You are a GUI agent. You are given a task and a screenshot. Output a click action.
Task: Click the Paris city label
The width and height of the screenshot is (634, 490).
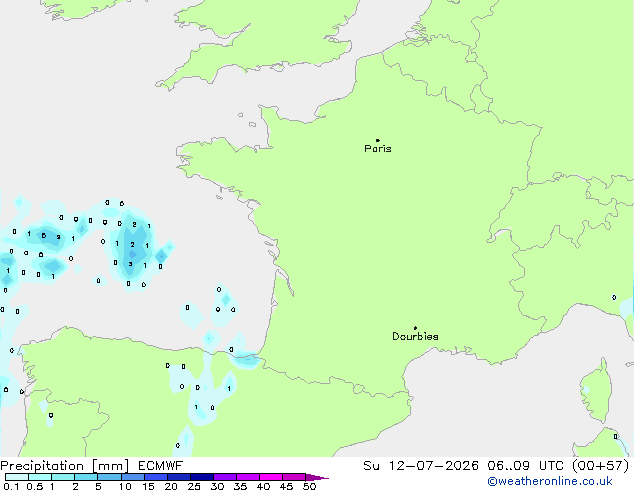(378, 149)
